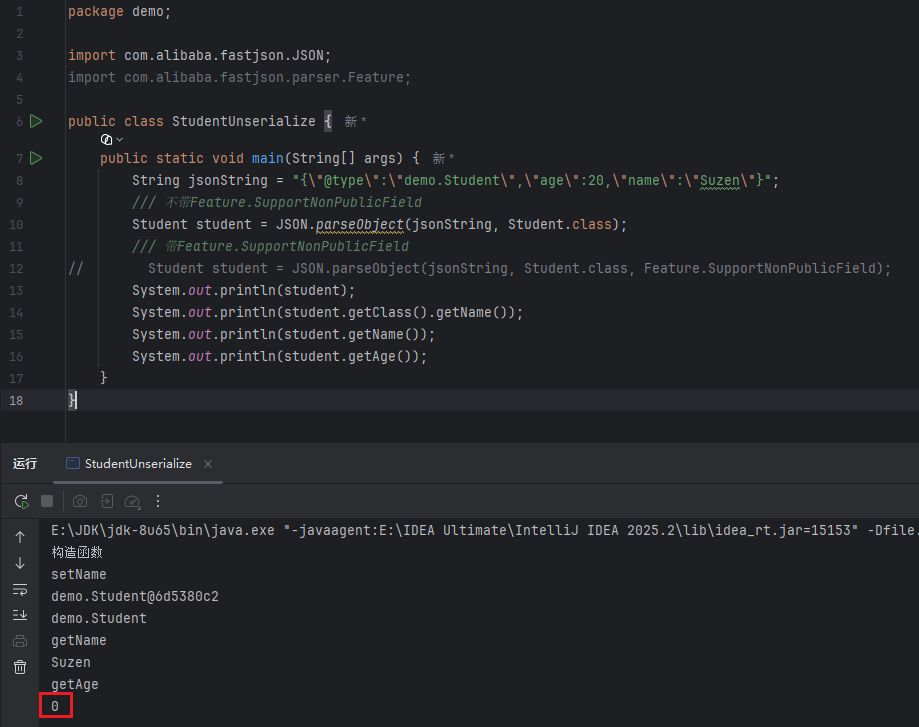Image resolution: width=919 pixels, height=727 pixels.
Task: Toggle scroll-to-end in the console
Action: click(20, 615)
